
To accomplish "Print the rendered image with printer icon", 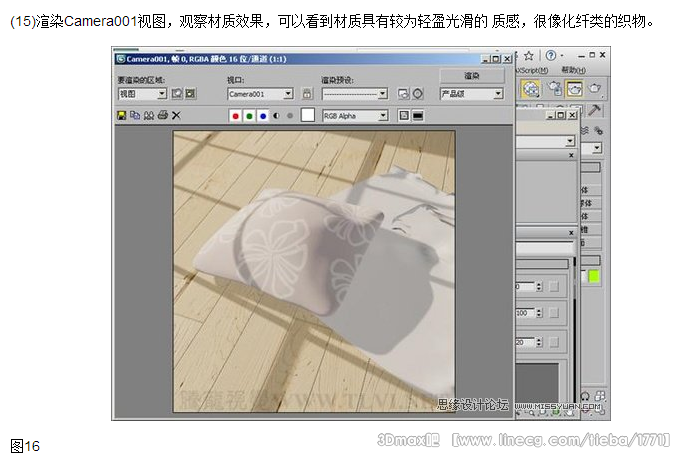I will click(163, 115).
